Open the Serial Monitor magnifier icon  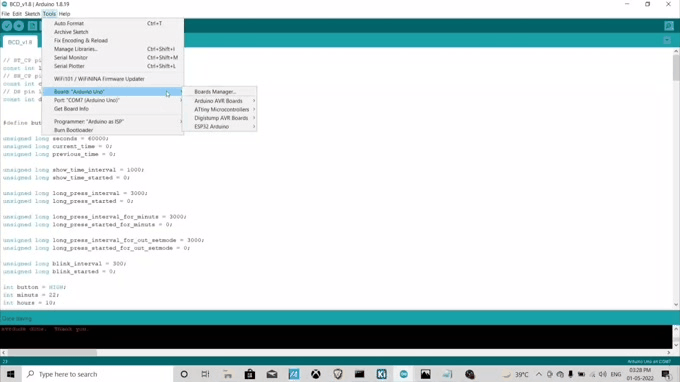(x=669, y=26)
